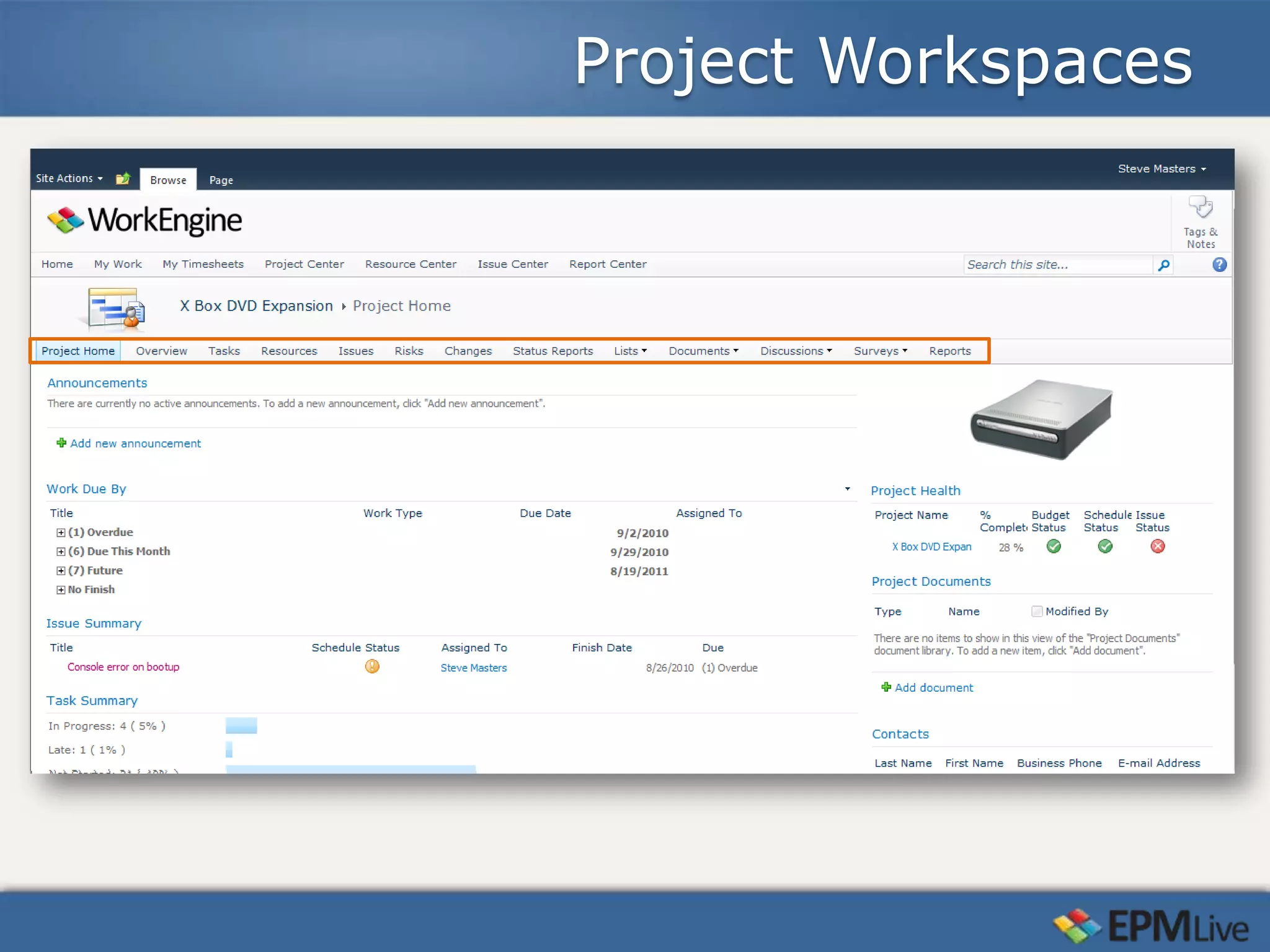
Task: Select the Issues workspace tab
Action: click(x=356, y=351)
